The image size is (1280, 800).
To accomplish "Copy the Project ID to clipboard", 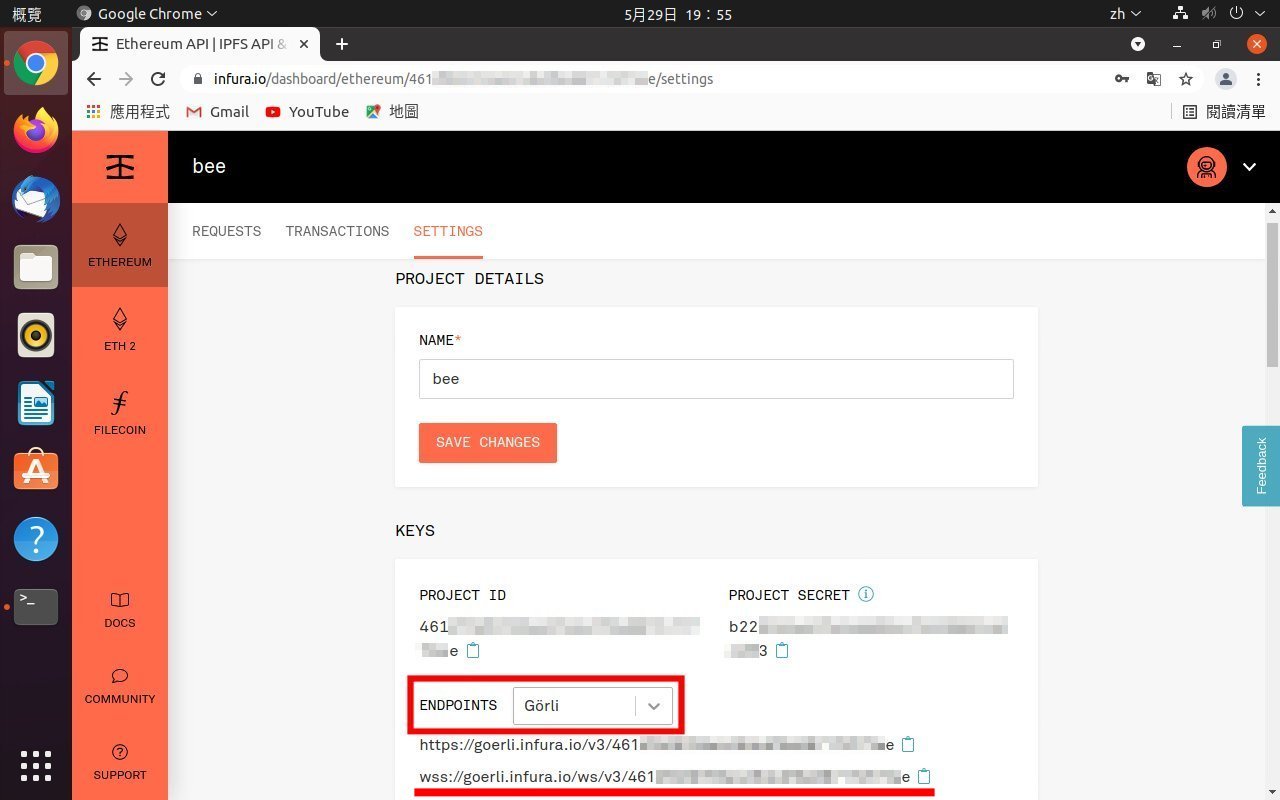I will pyautogui.click(x=474, y=651).
